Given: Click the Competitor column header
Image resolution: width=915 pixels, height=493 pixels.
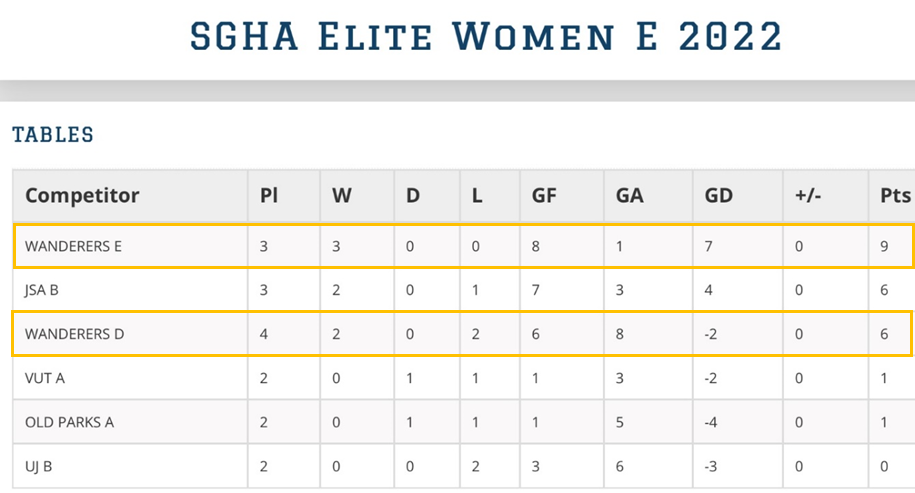Looking at the screenshot, I should click(82, 195).
